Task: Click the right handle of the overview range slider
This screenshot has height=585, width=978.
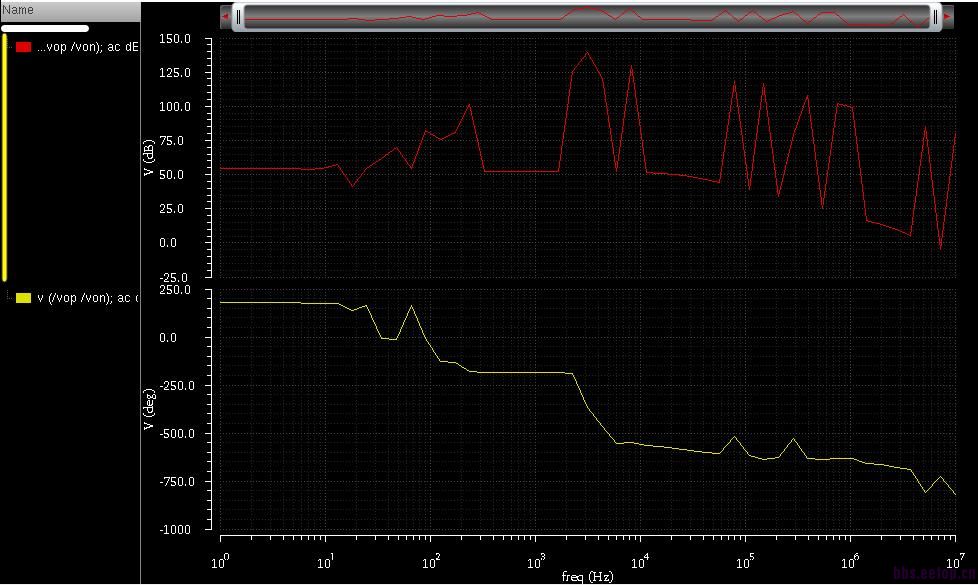Action: pos(935,17)
